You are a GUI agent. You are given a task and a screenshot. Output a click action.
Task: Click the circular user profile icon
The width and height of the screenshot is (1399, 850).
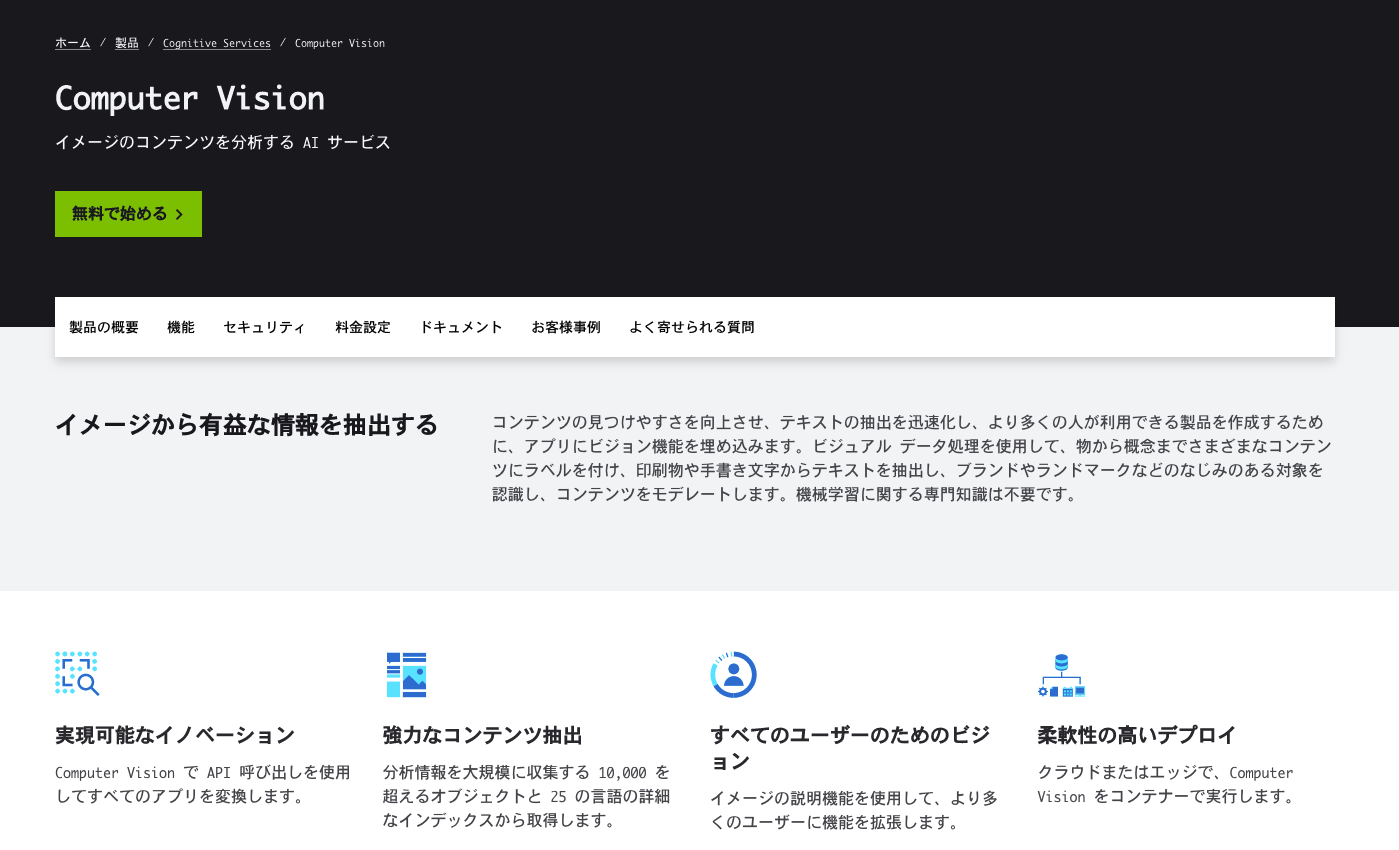(733, 674)
